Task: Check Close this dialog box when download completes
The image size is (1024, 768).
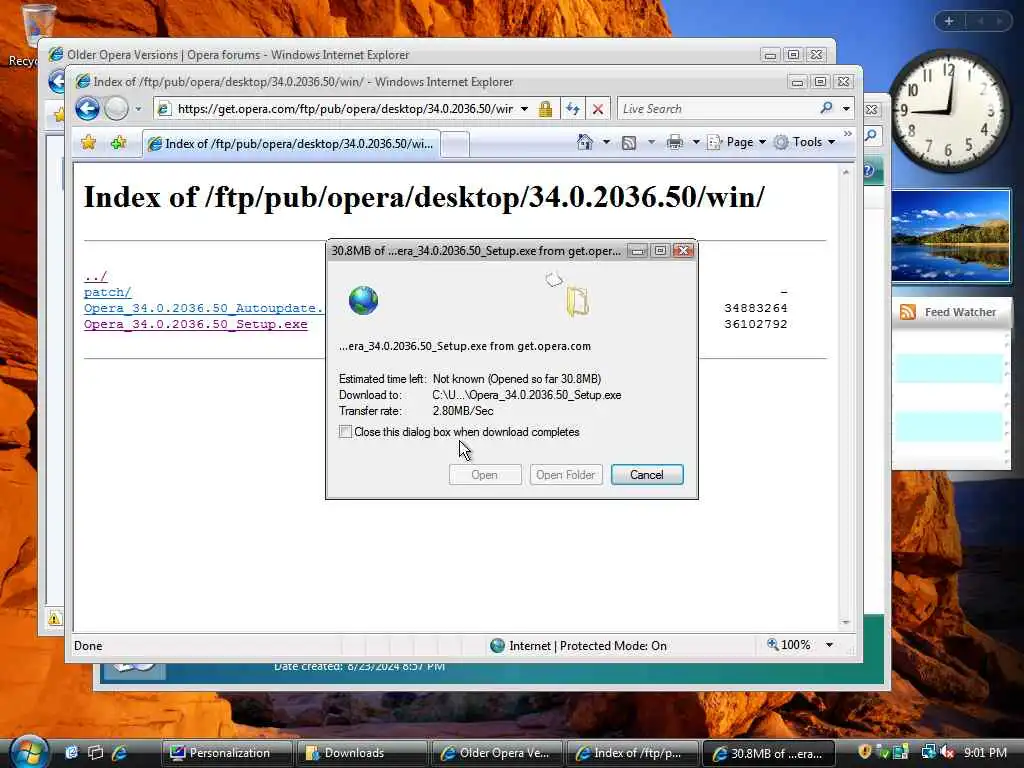Action: click(345, 432)
